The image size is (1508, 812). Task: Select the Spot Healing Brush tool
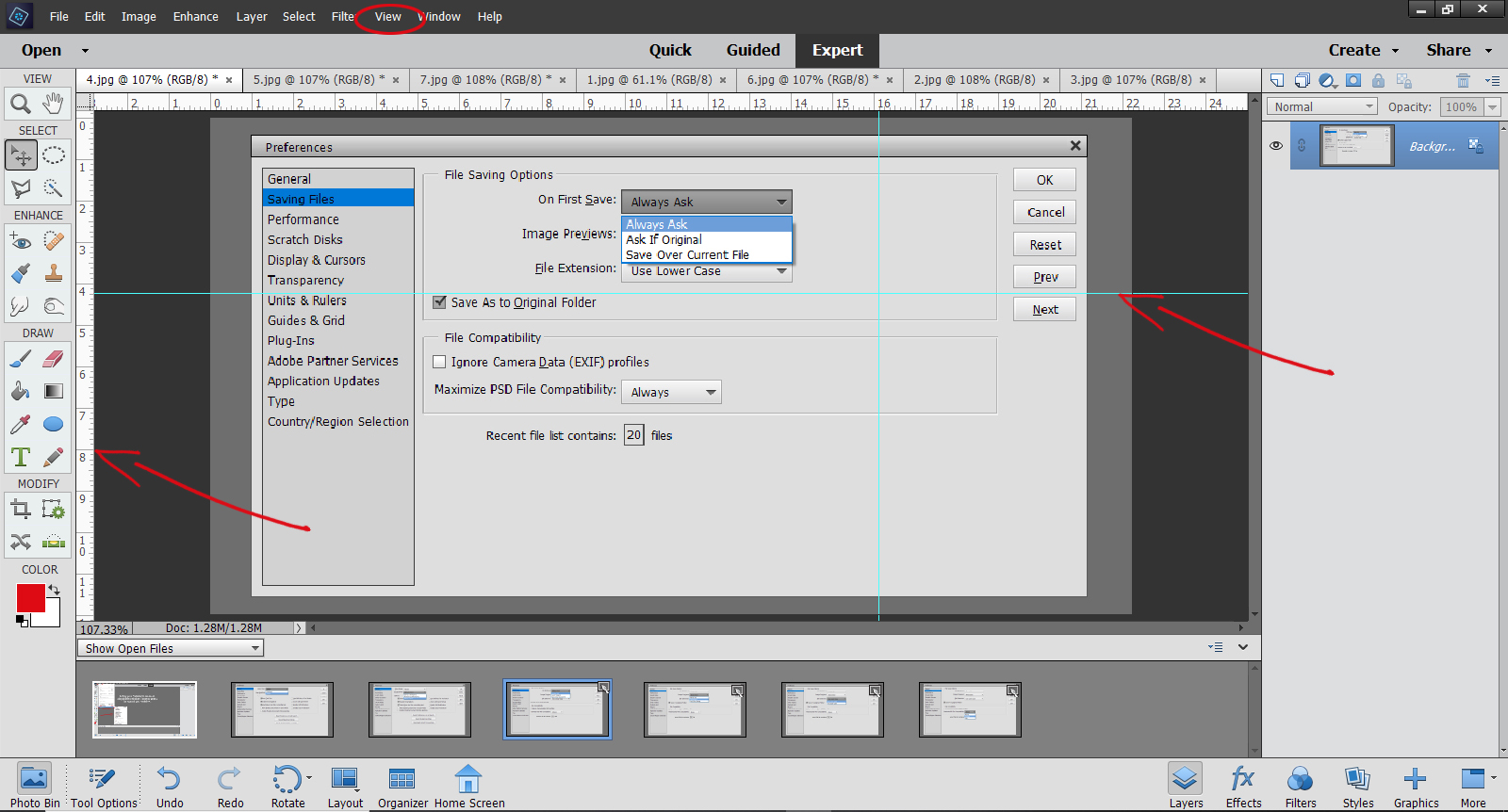pos(54,241)
